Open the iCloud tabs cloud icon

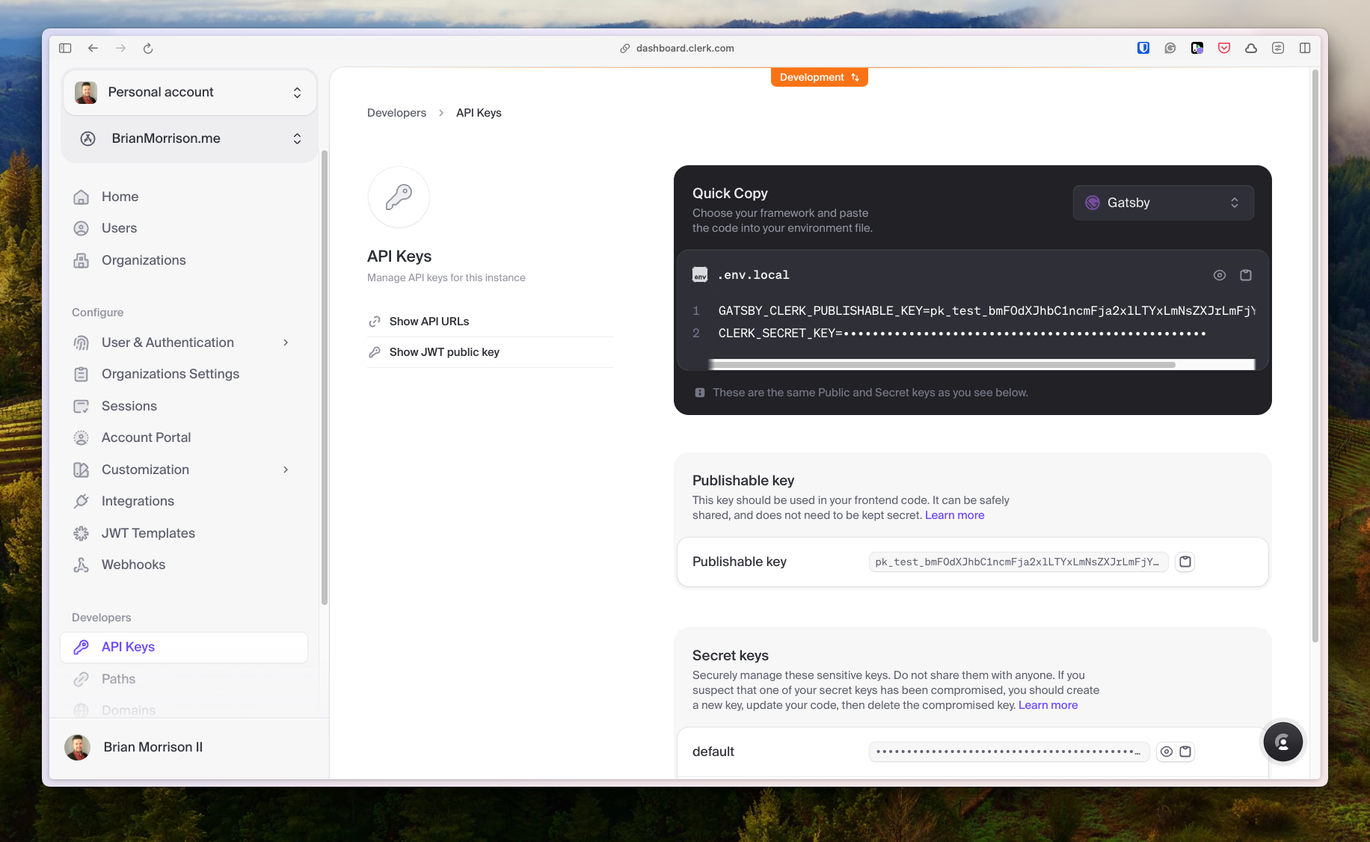point(1251,48)
